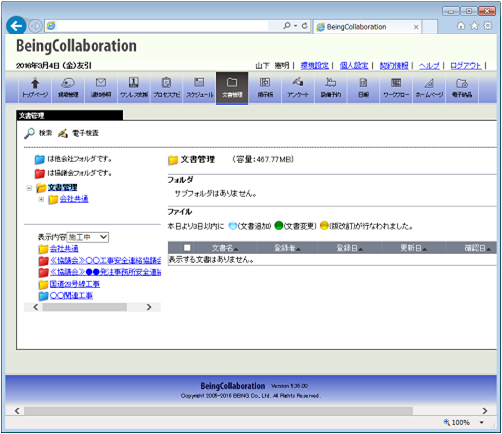Sort the table by 登録者 column
The width and height of the screenshot is (502, 434).
pyautogui.click(x=287, y=248)
